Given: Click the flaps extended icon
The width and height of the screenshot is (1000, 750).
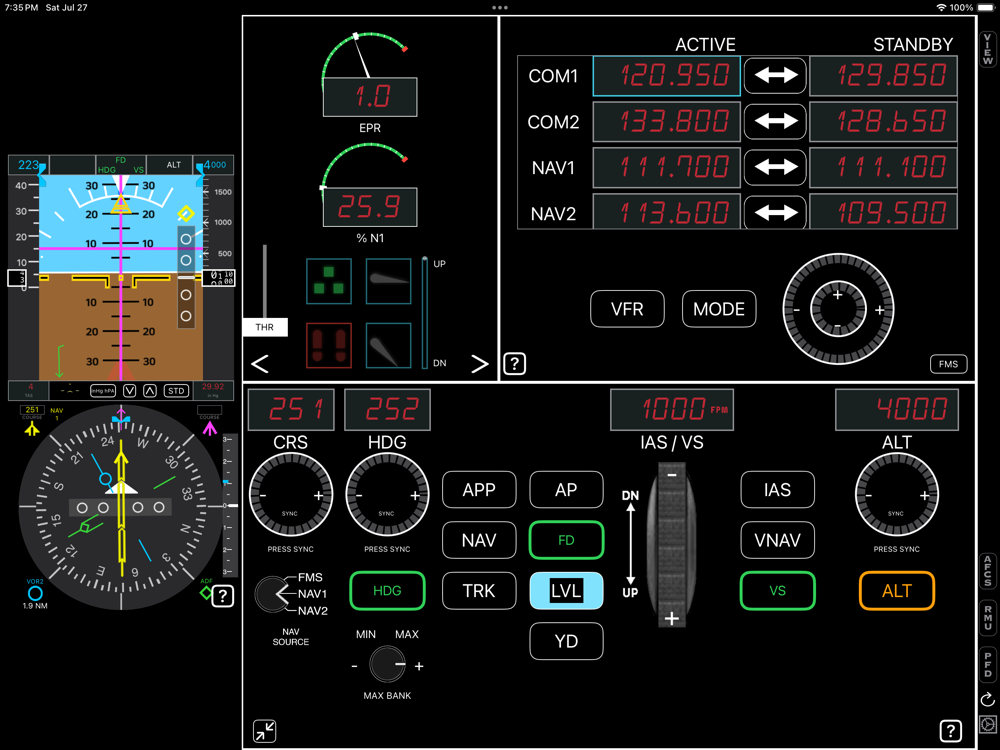Looking at the screenshot, I should click(x=388, y=346).
